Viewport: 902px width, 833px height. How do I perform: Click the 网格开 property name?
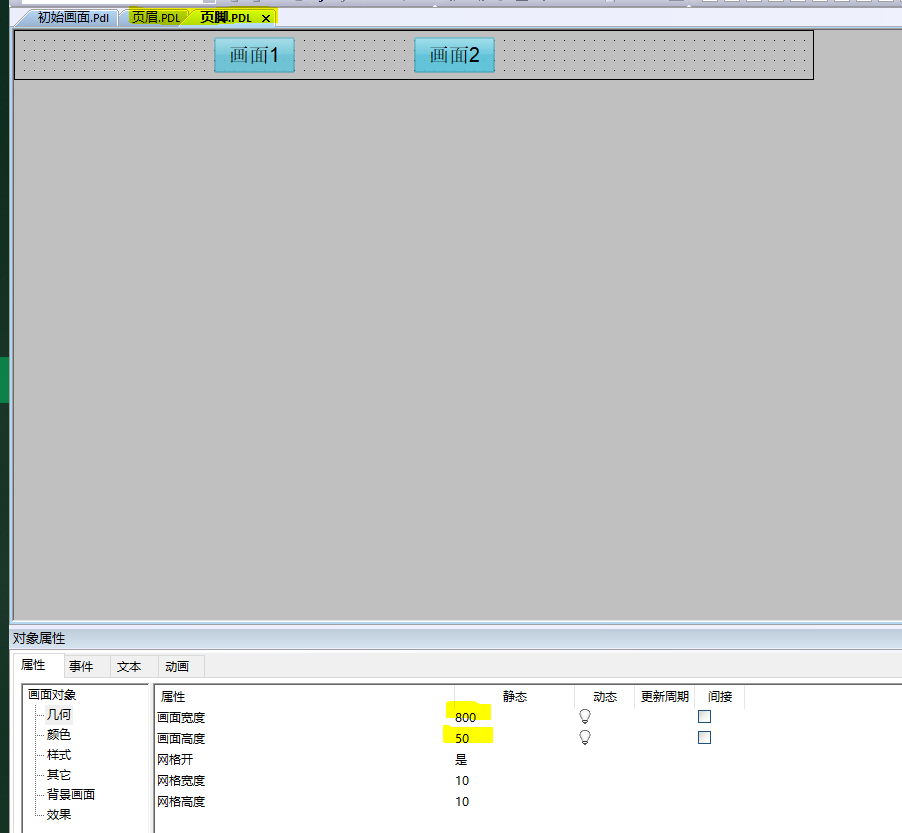(175, 759)
